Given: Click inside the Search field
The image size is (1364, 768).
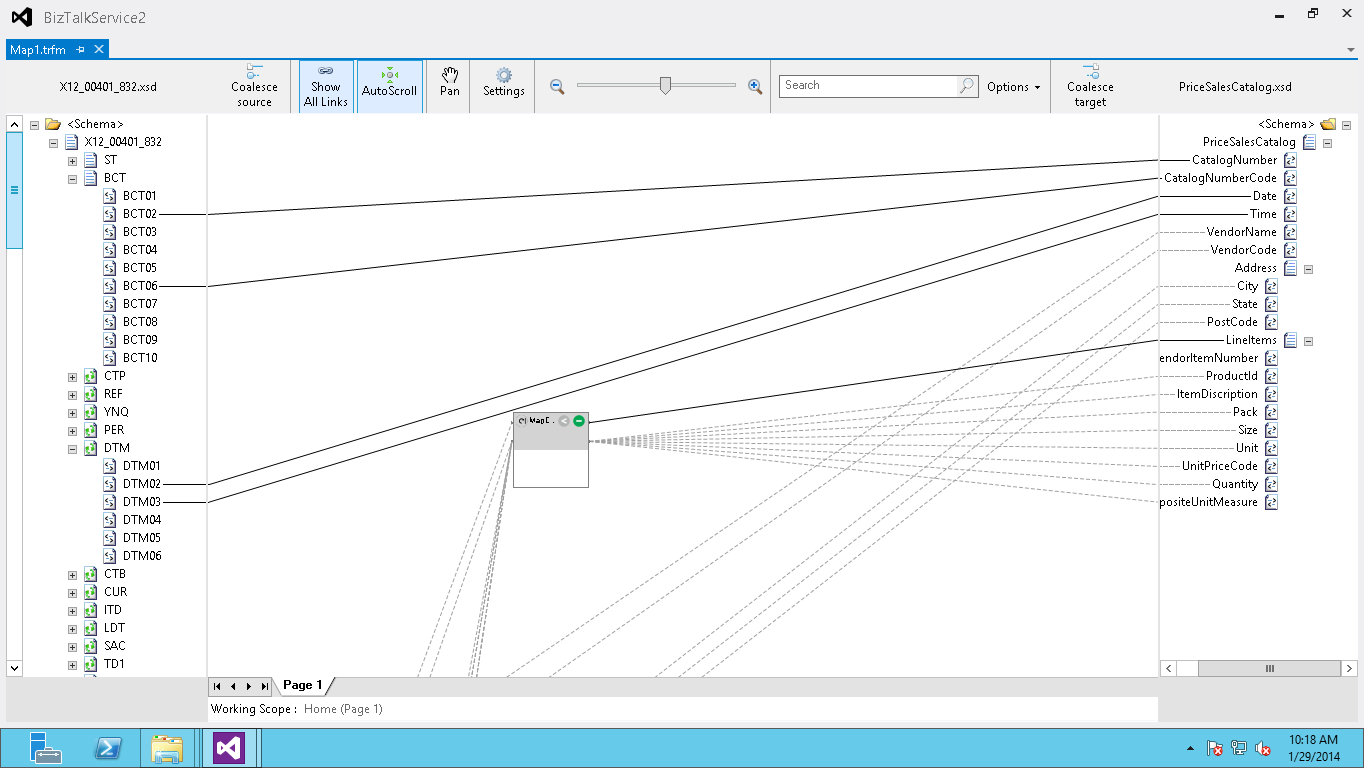Looking at the screenshot, I should (x=868, y=86).
